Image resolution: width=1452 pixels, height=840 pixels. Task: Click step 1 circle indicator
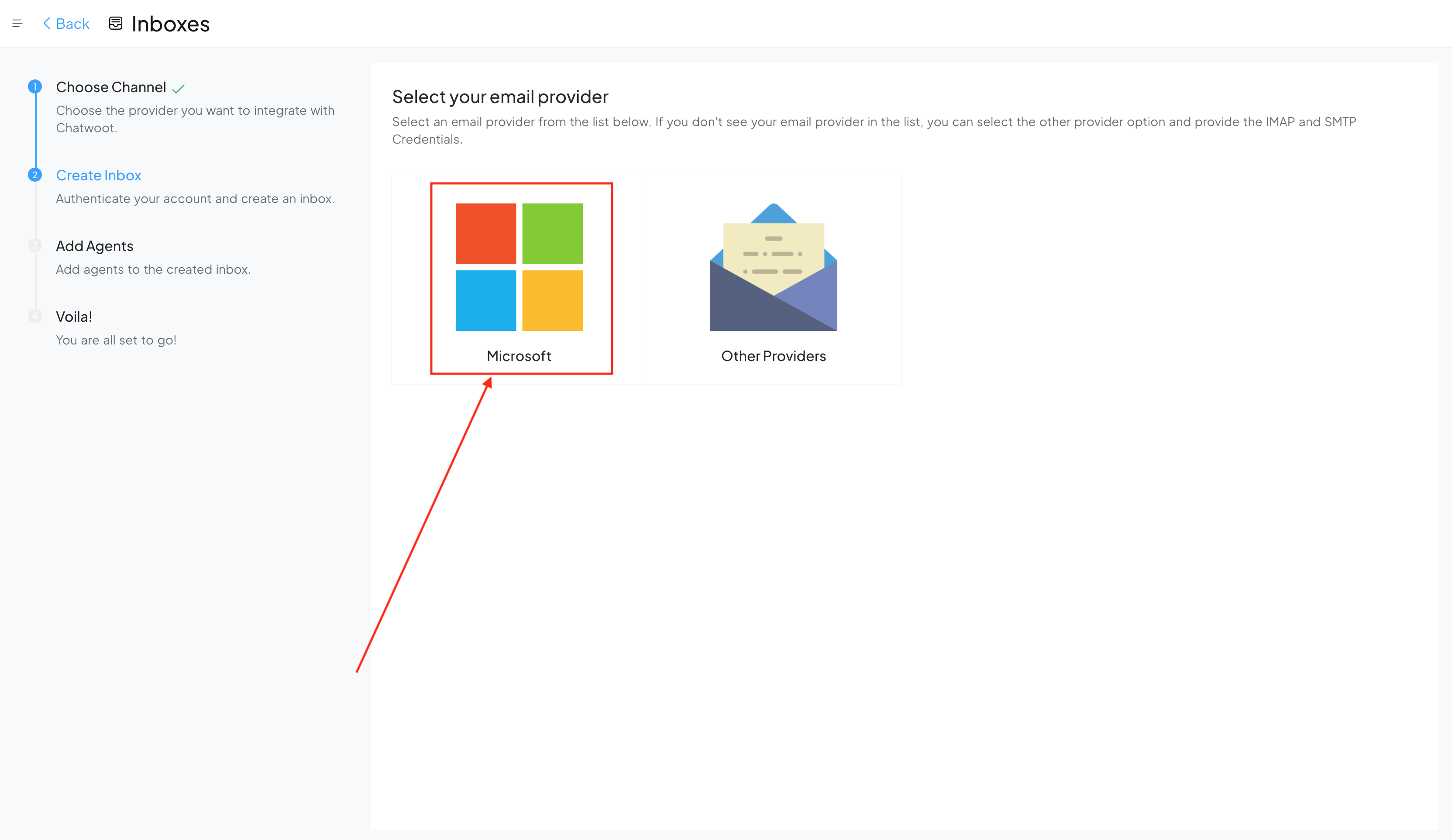pos(35,87)
